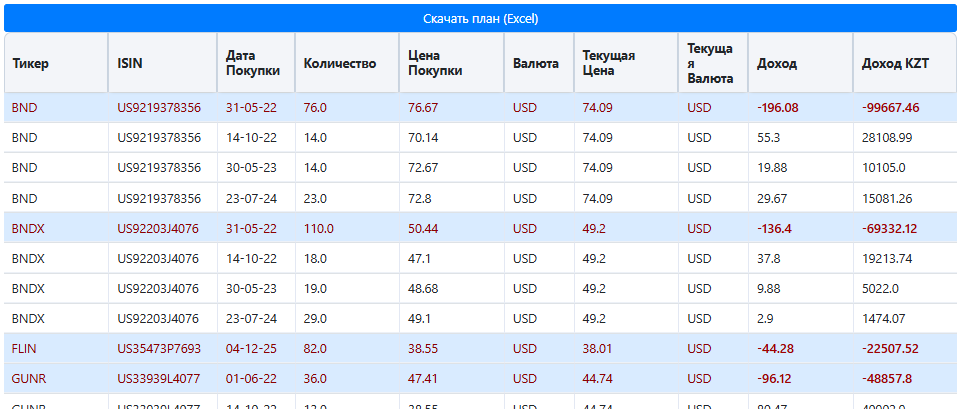Image resolution: width=961 pixels, height=409 pixels.
Task: Click the Доход column header
Action: 777,64
